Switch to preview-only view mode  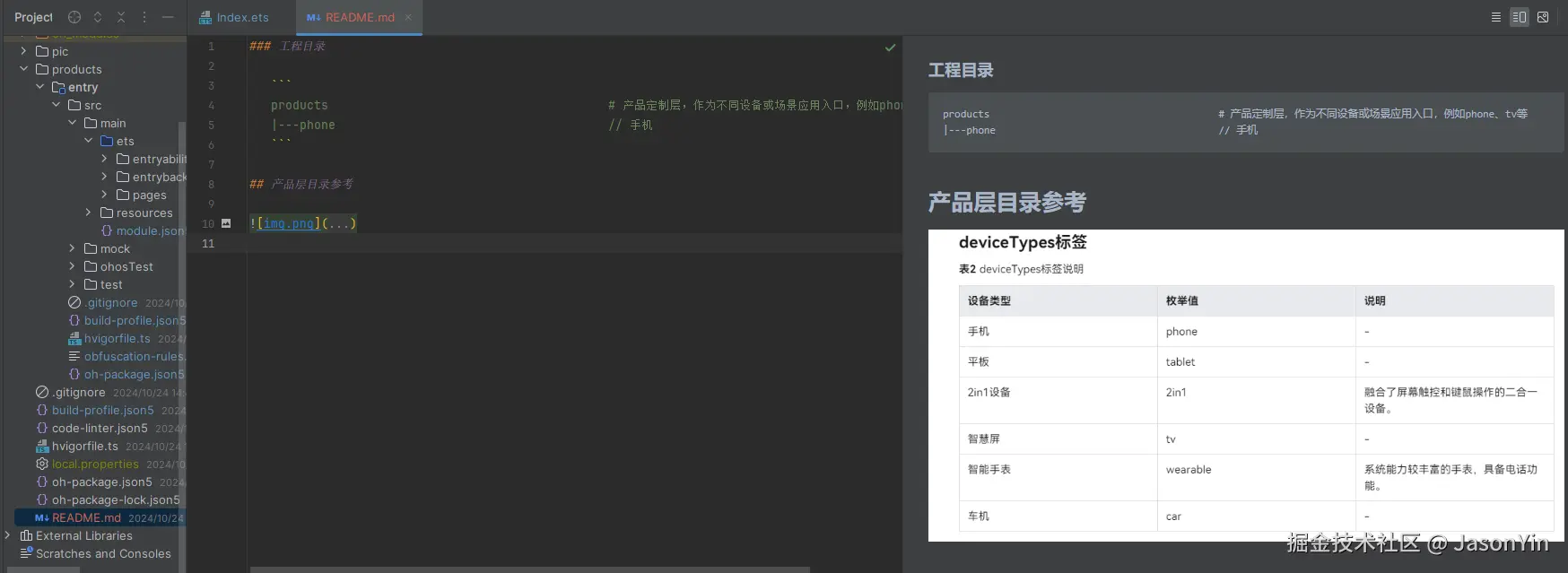(x=1543, y=17)
